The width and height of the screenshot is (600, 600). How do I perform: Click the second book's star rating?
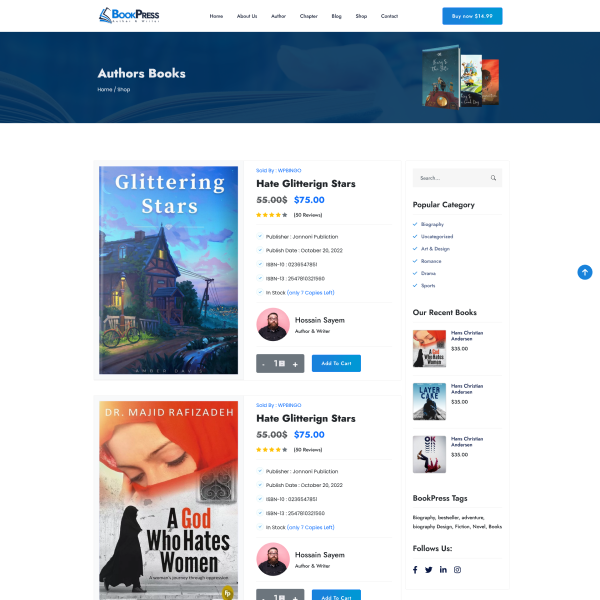(x=272, y=450)
